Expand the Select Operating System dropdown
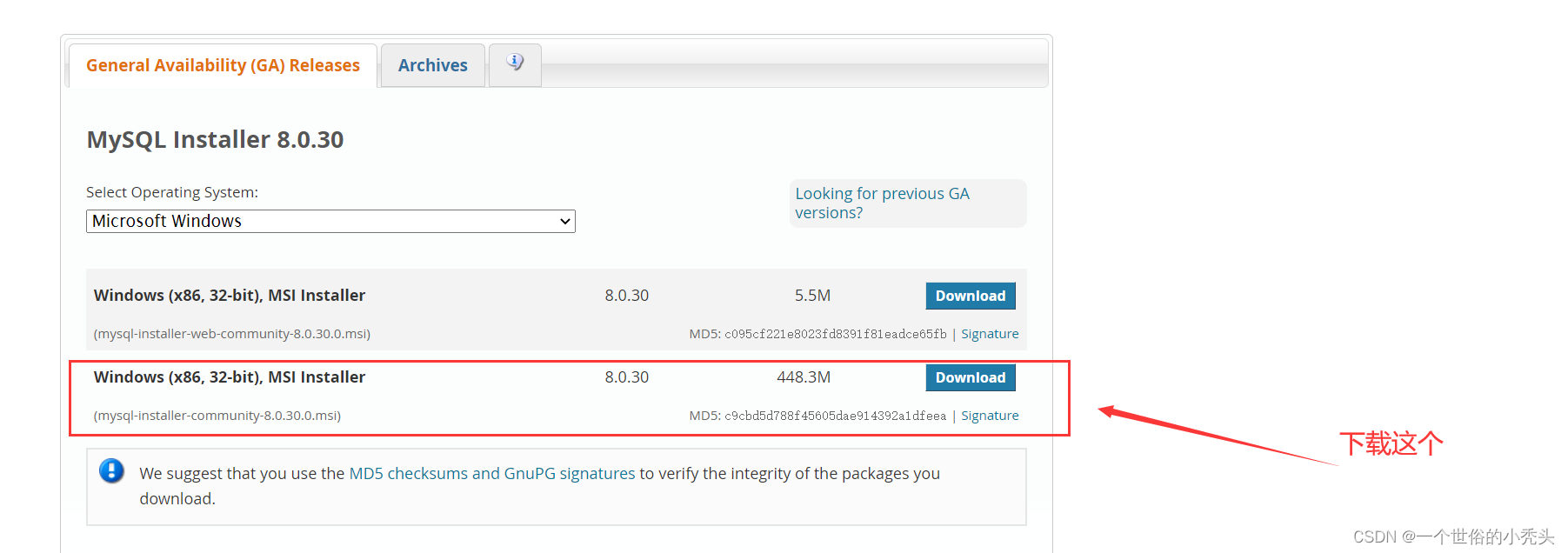Viewport: 1568px width, 553px height. (330, 221)
